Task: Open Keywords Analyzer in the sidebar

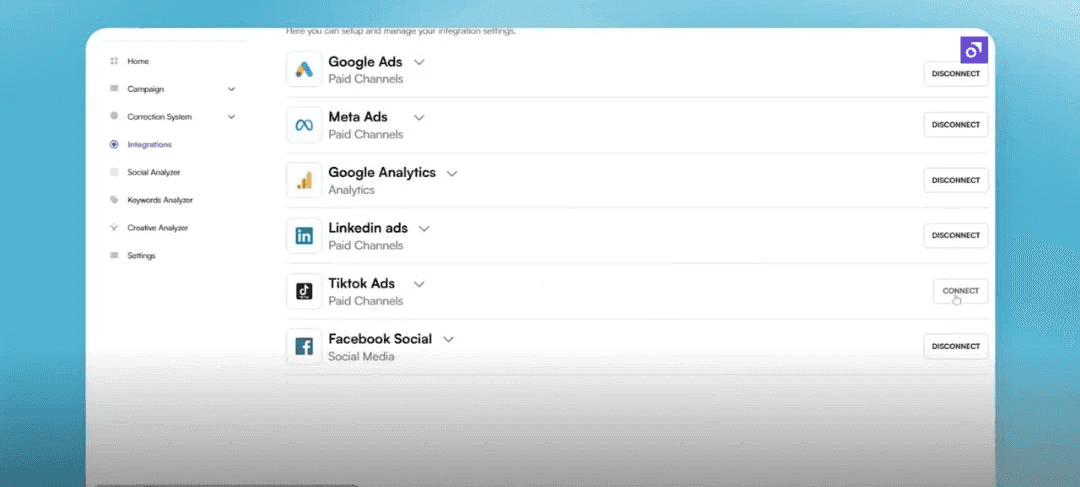Action: [x=160, y=200]
